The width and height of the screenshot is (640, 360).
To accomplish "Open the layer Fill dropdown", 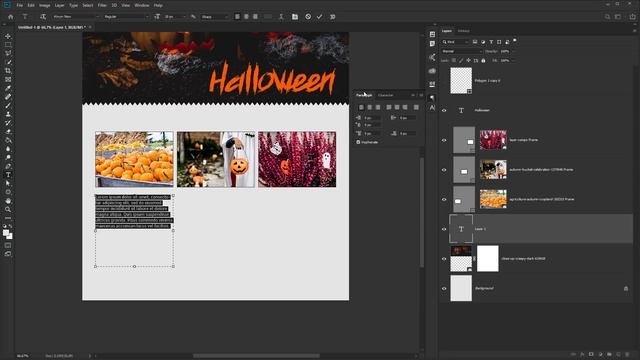I will tap(513, 60).
